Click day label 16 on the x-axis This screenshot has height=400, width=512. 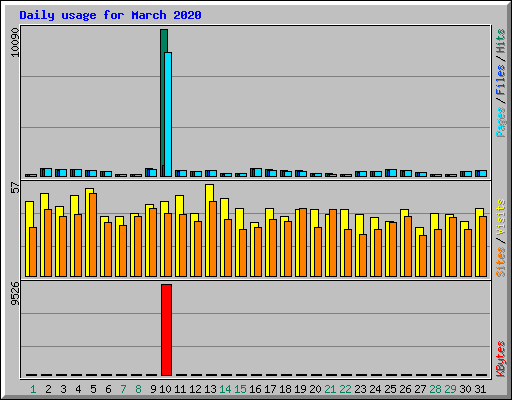click(255, 389)
